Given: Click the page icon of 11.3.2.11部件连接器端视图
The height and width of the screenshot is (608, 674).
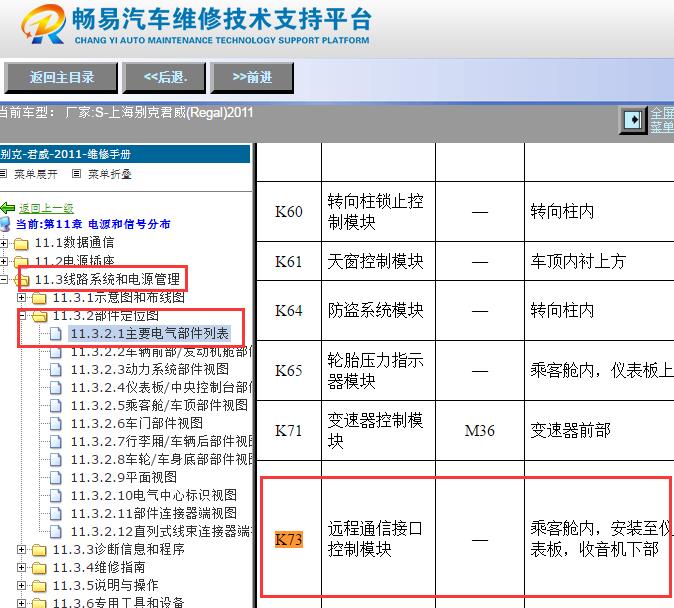Looking at the screenshot, I should 55,513.
